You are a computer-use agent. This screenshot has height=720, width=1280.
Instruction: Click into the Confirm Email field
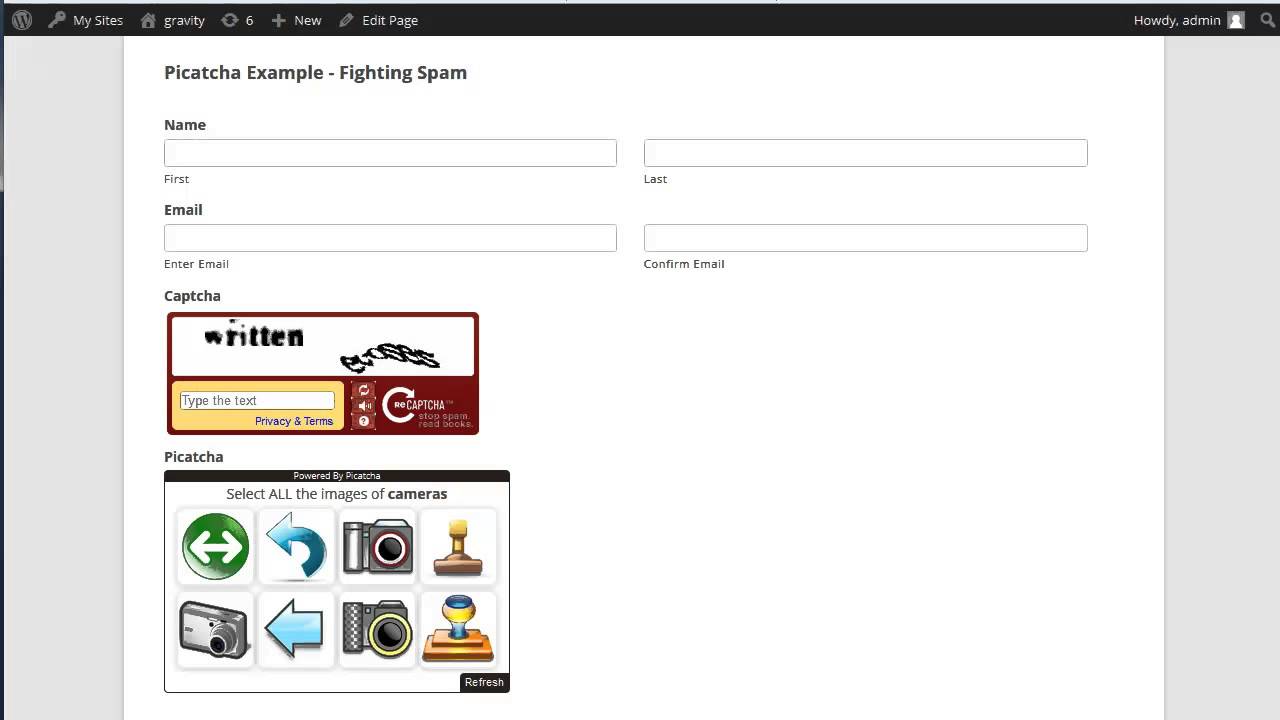[865, 238]
